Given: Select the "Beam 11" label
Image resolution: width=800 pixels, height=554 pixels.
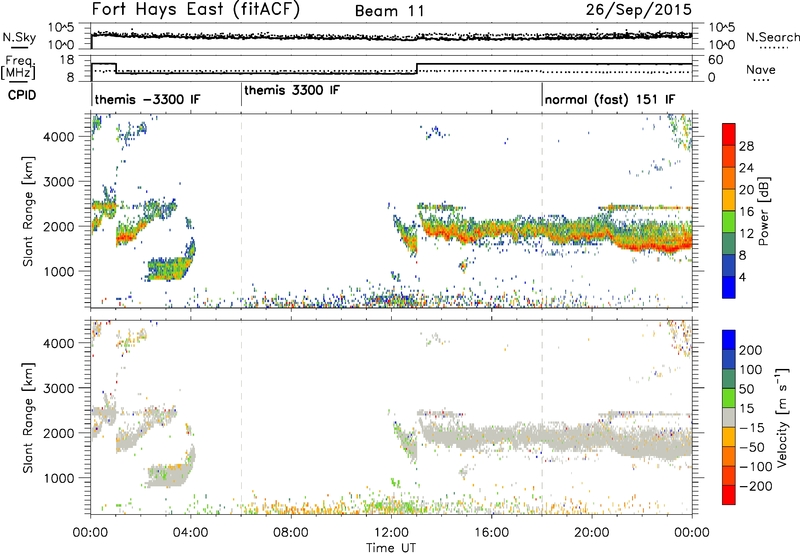Looking at the screenshot, I should (x=390, y=11).
